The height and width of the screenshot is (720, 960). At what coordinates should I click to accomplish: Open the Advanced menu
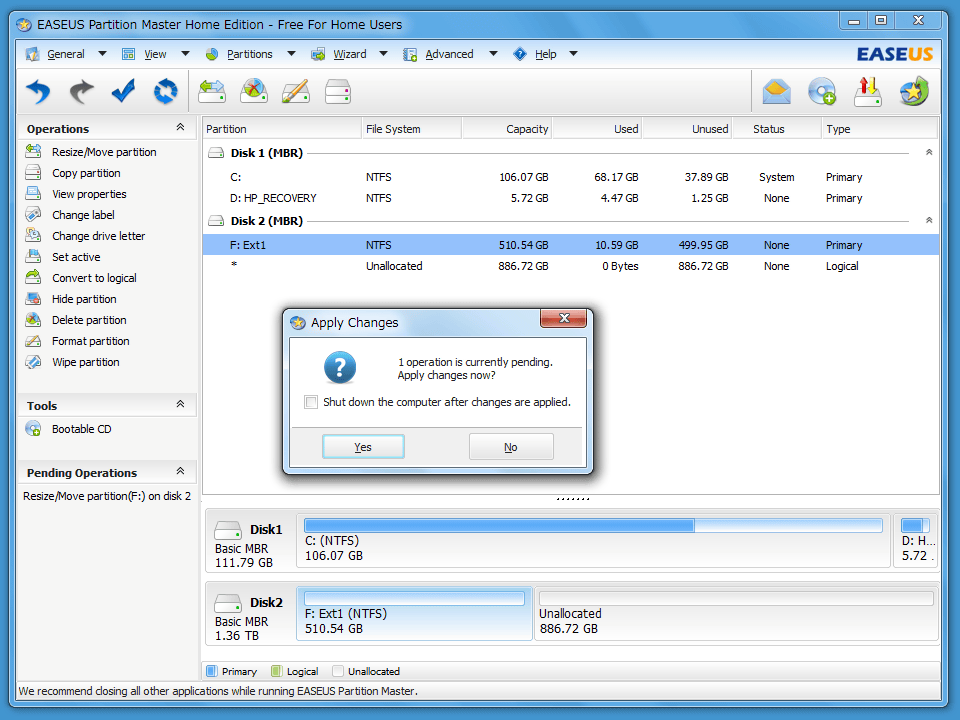point(449,54)
